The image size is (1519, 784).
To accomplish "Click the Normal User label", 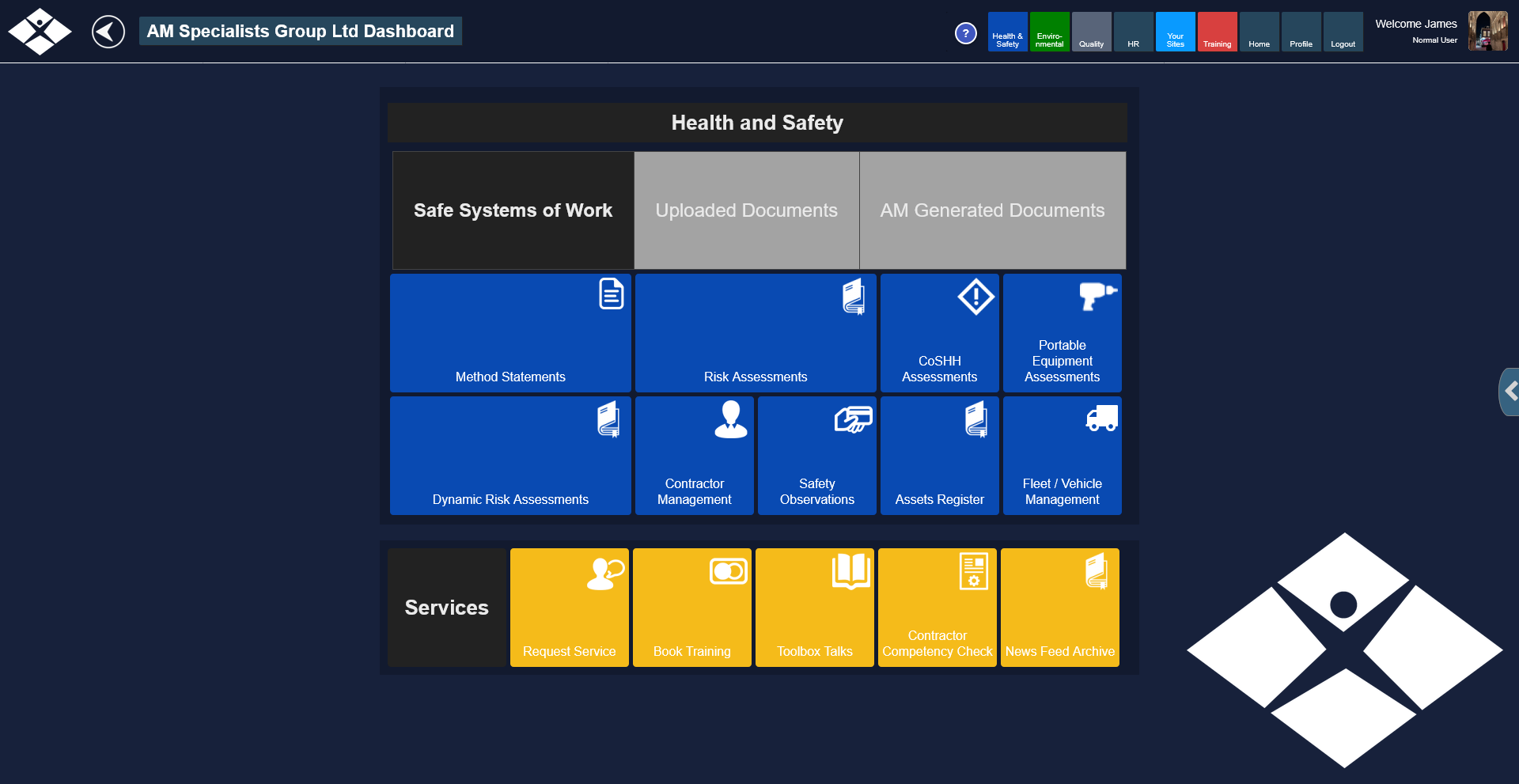I will [1435, 40].
